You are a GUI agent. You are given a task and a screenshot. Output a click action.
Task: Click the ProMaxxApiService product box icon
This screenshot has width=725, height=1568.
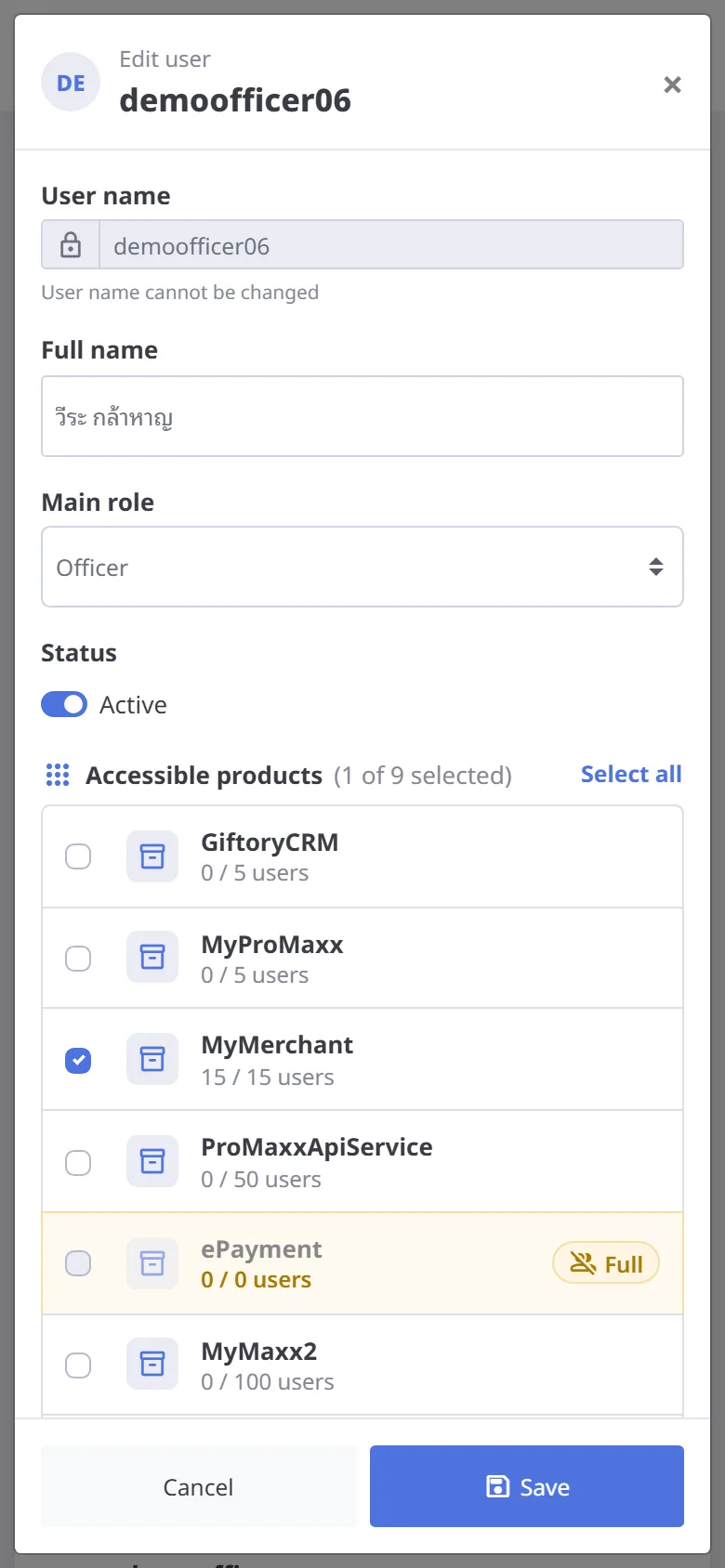pos(152,1161)
